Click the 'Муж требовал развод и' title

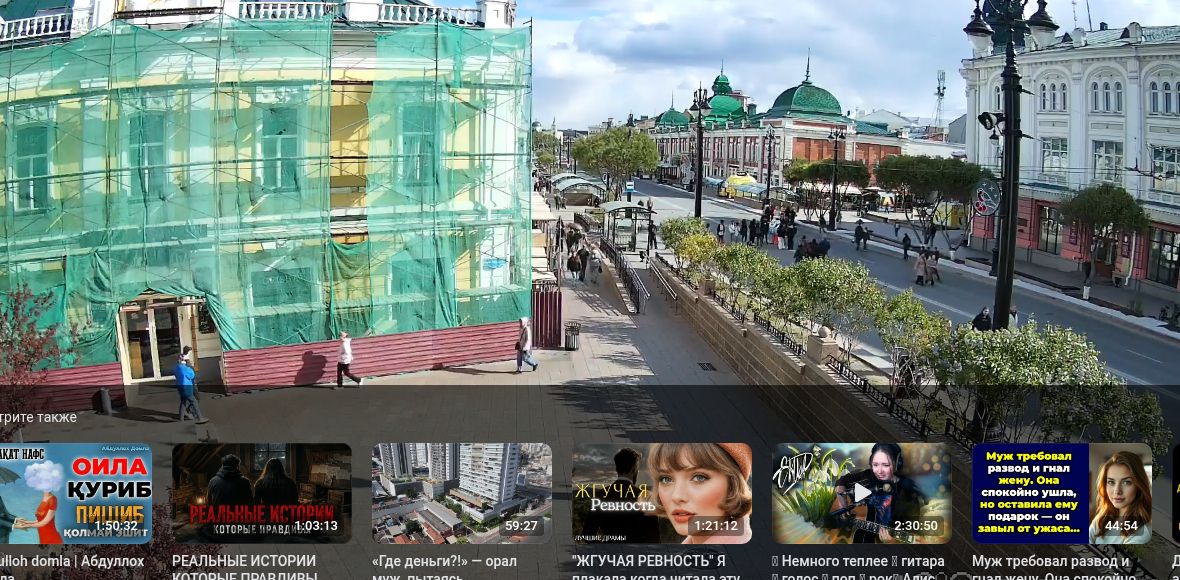1054,567
